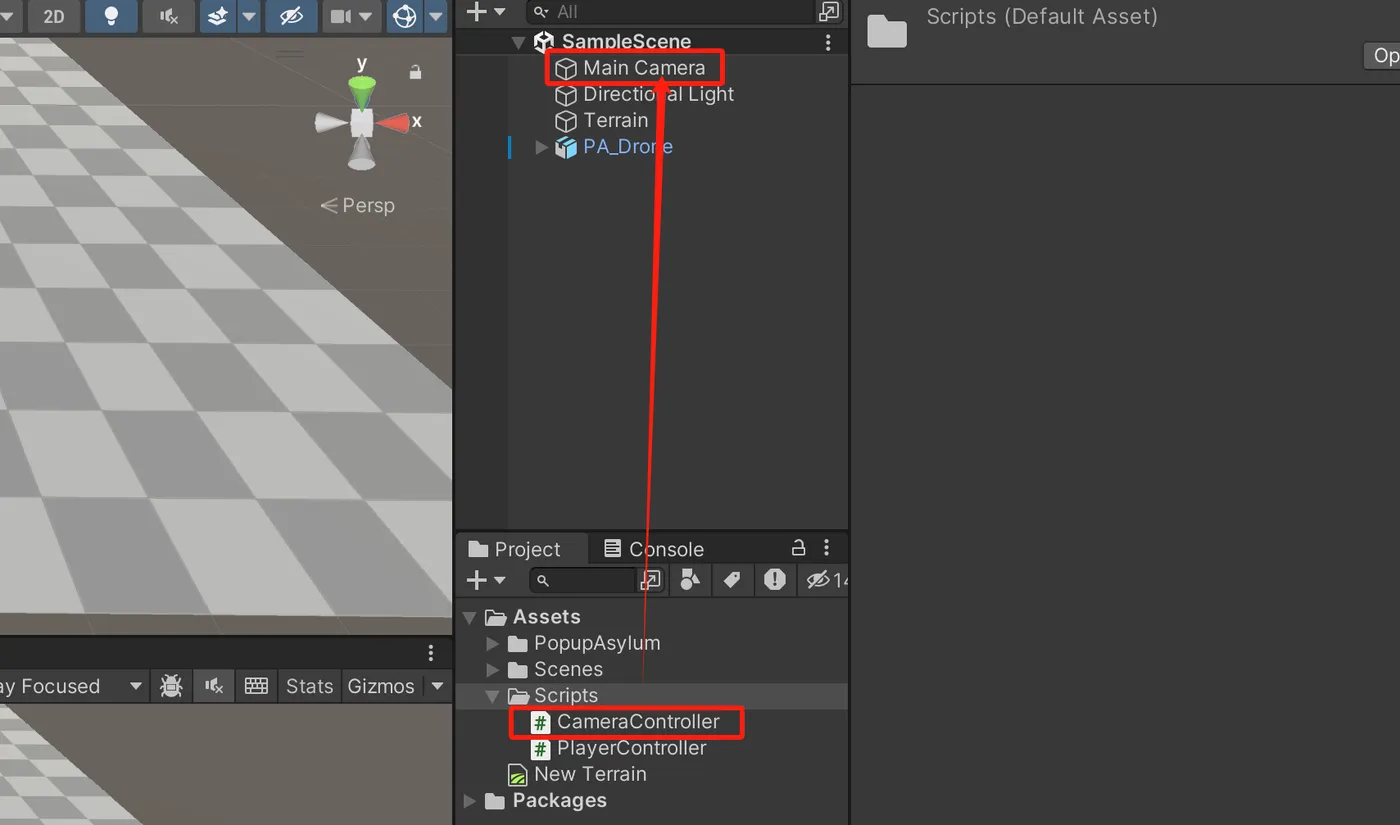Toggle scene audio mute in Scene toolbar
The width and height of the screenshot is (1400, 825).
(x=169, y=16)
